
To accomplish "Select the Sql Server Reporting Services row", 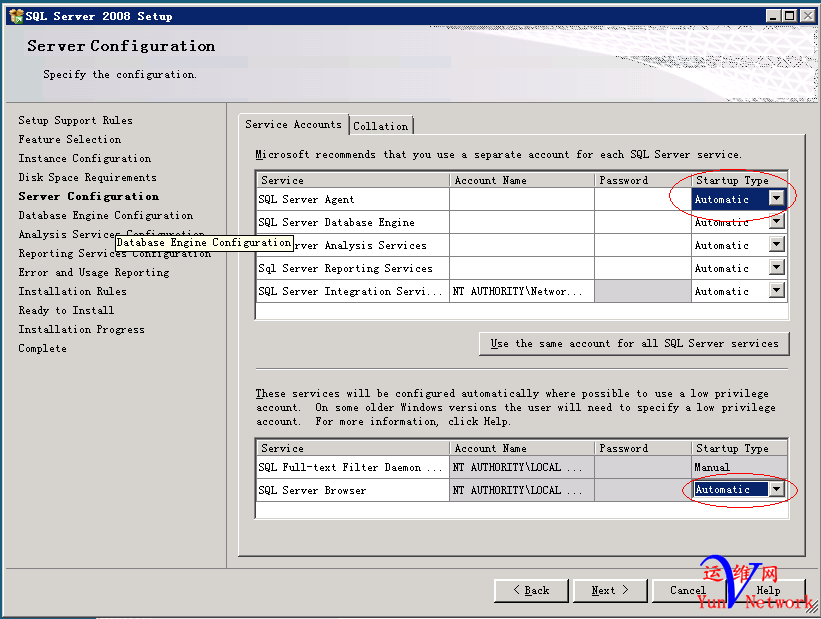I will [x=352, y=268].
